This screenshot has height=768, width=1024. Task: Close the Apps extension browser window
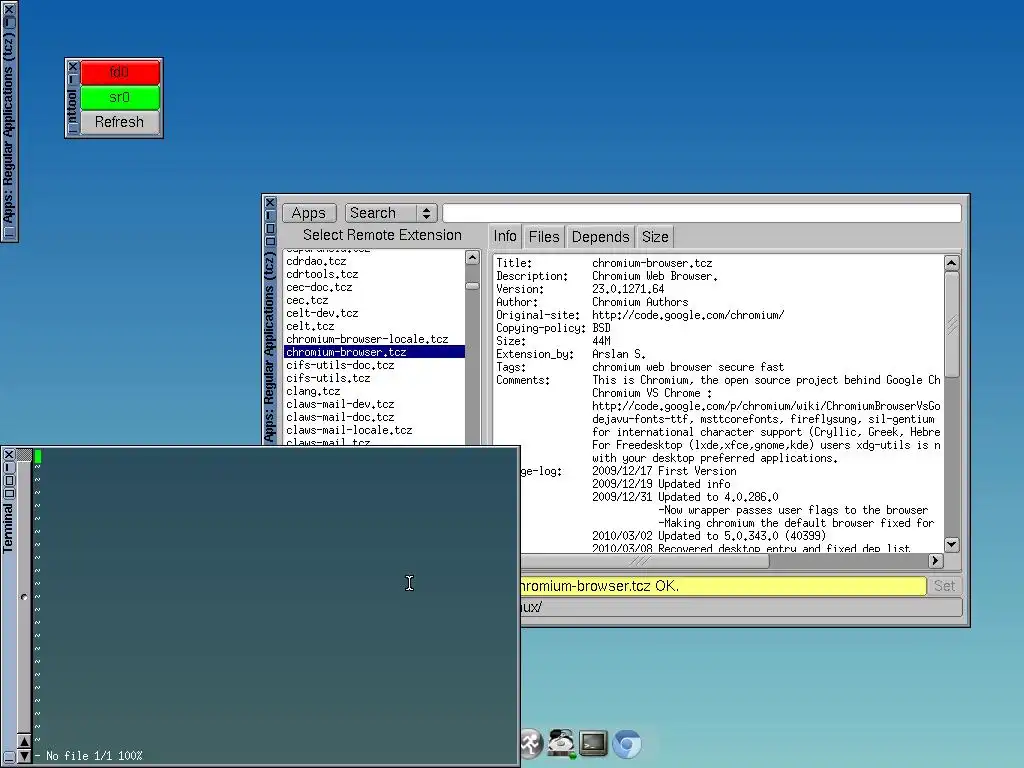point(270,202)
